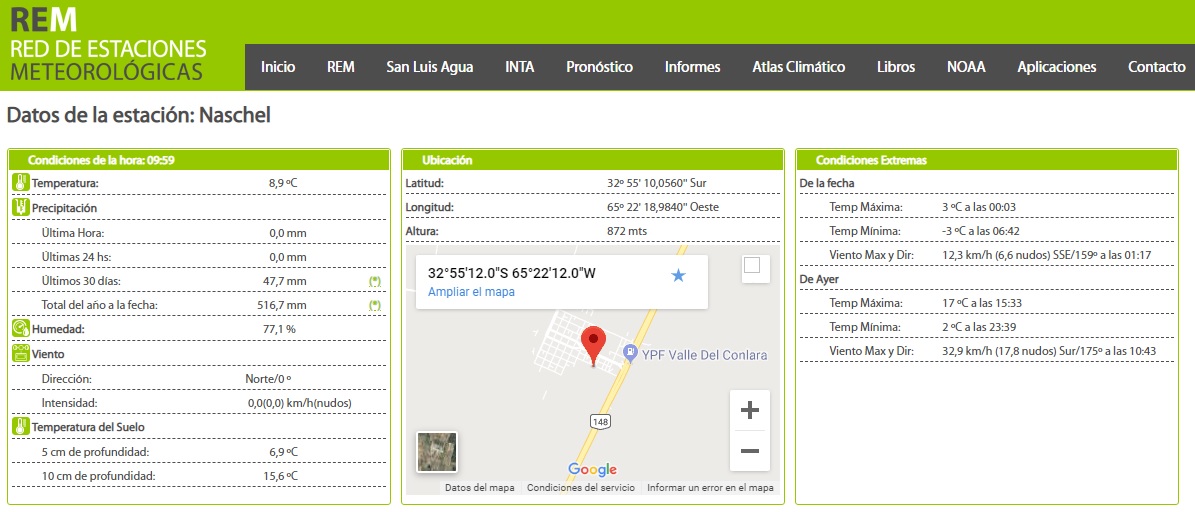Zoom out on the map

pos(749,451)
